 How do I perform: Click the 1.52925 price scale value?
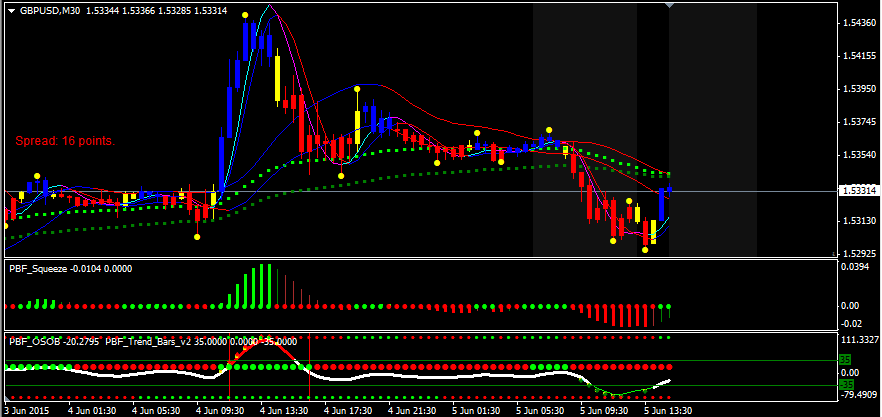pos(858,254)
